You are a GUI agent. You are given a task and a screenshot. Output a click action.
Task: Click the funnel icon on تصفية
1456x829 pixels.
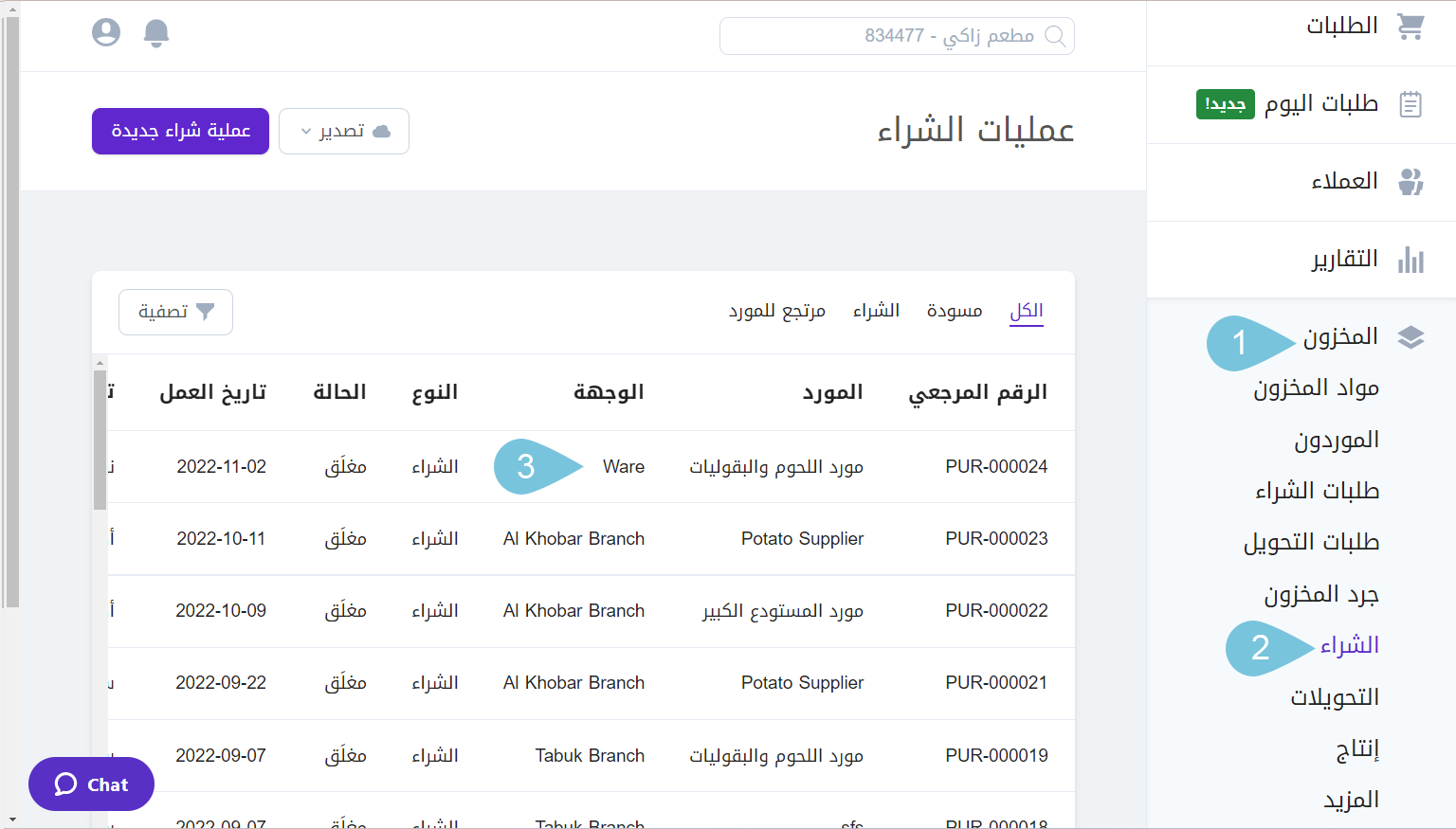click(207, 311)
